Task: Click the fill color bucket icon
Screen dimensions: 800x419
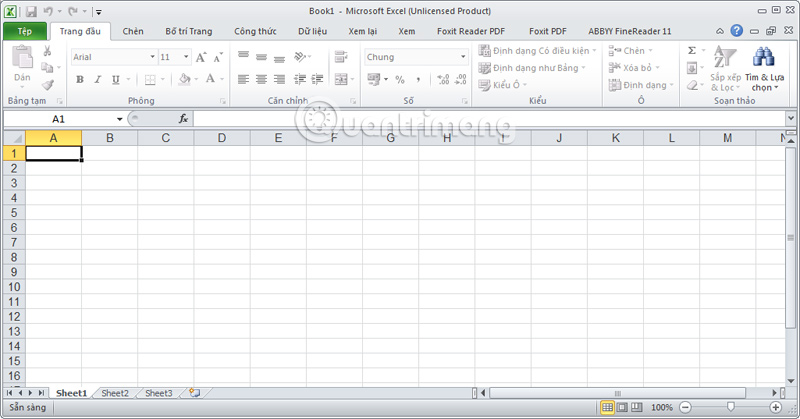Action: pos(185,79)
